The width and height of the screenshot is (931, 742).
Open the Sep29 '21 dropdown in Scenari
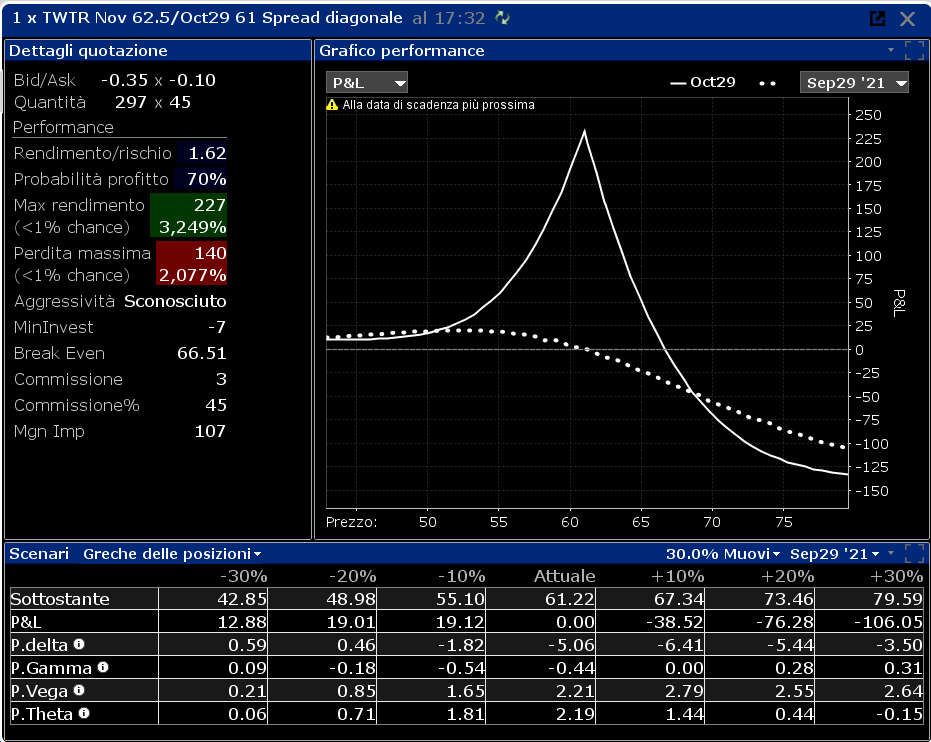[x=834, y=554]
